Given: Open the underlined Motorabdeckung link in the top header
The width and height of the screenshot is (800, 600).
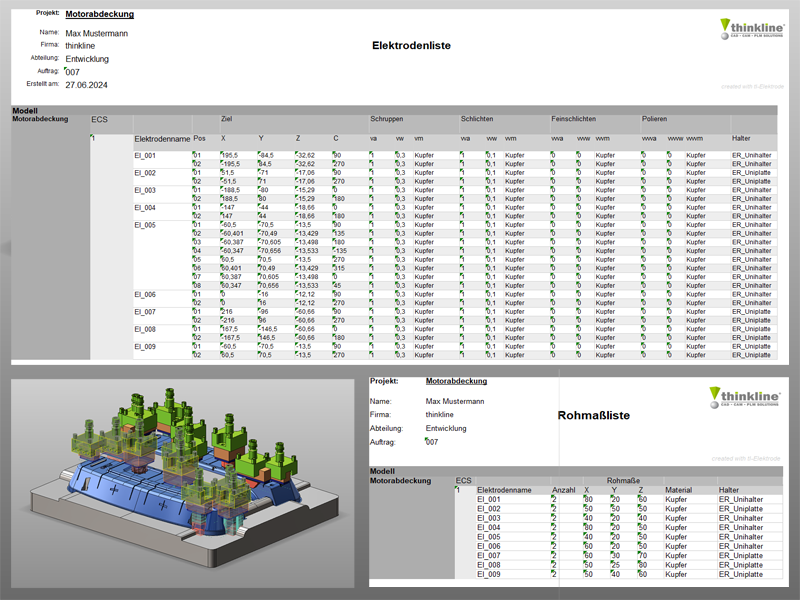Looking at the screenshot, I should pos(99,14).
